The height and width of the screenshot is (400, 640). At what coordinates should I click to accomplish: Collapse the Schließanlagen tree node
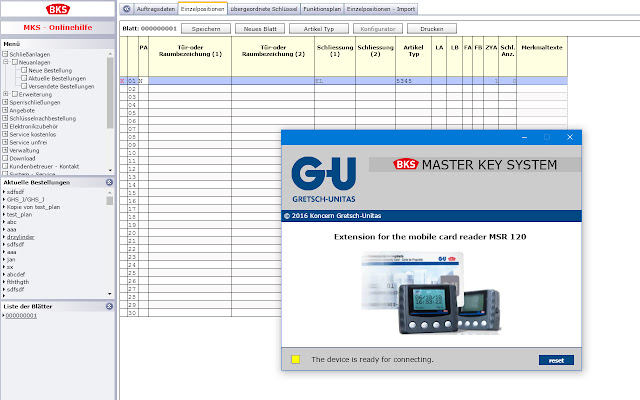[x=5, y=54]
